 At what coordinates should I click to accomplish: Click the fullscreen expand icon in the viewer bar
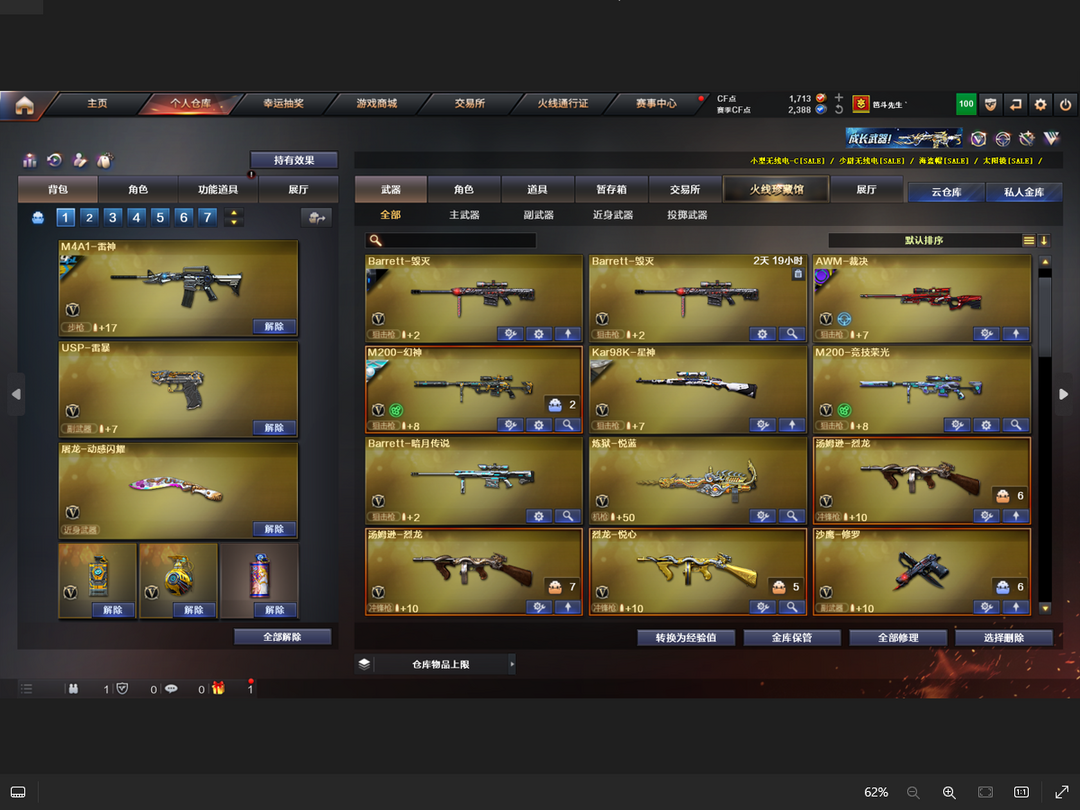(1061, 792)
